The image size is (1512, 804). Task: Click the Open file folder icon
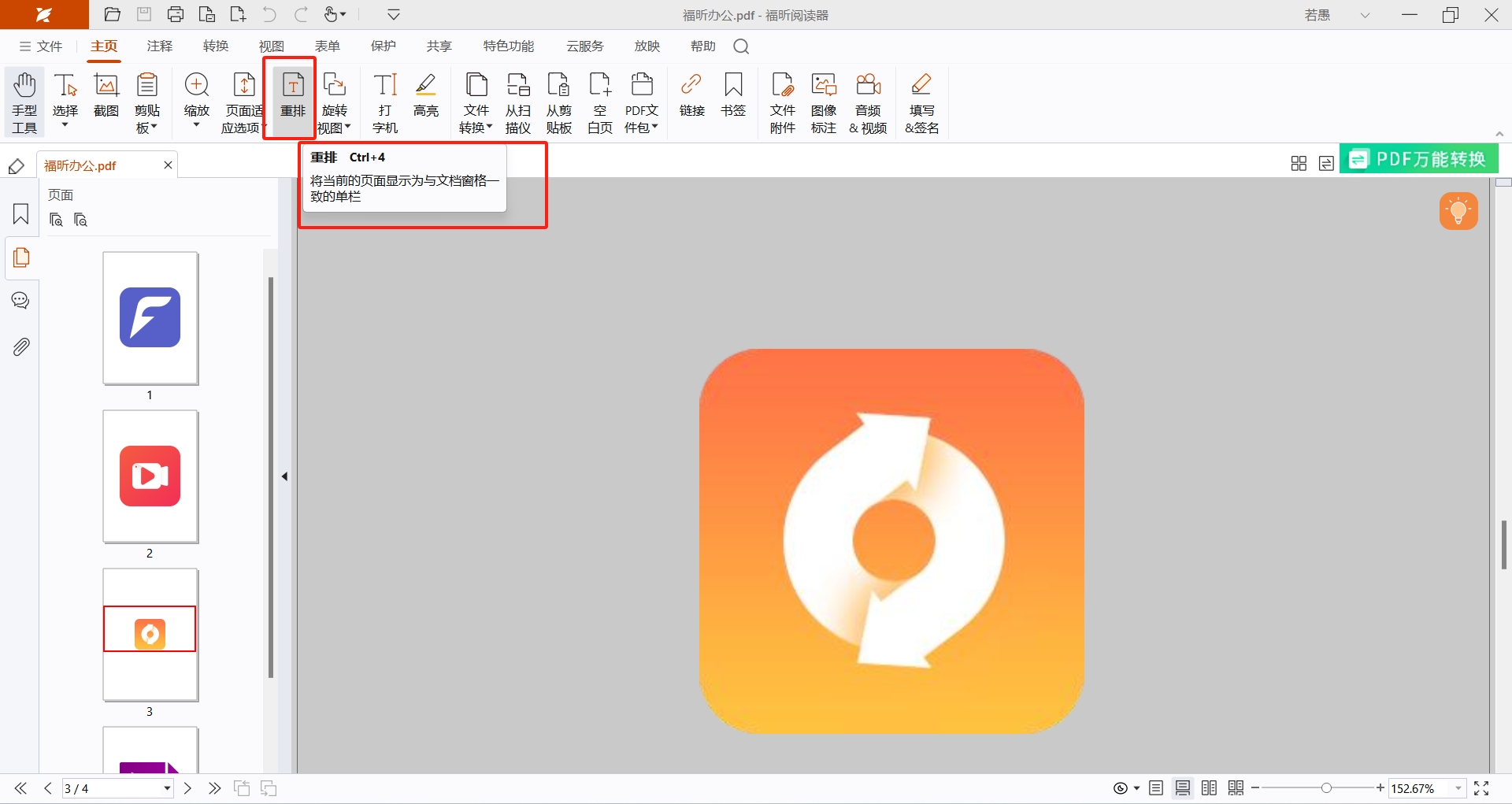tap(113, 14)
